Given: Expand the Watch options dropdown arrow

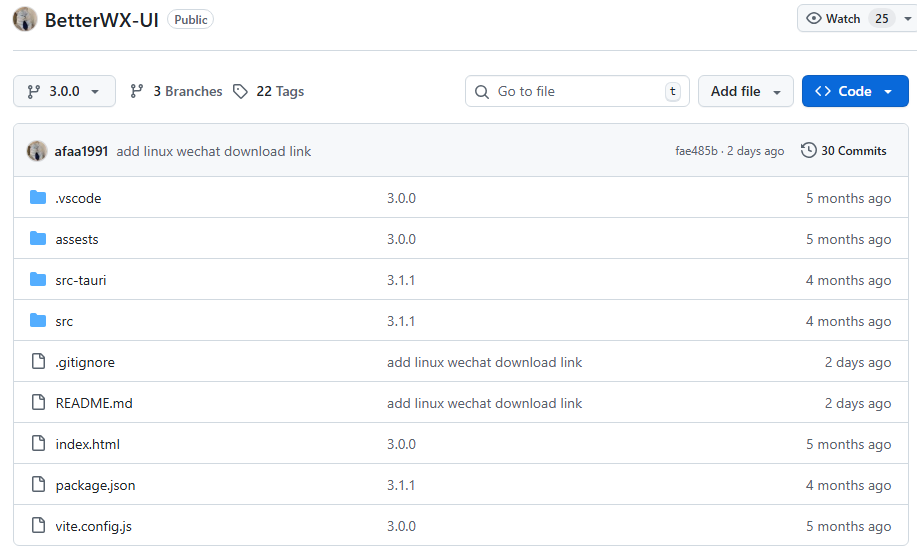Looking at the screenshot, I should [907, 19].
